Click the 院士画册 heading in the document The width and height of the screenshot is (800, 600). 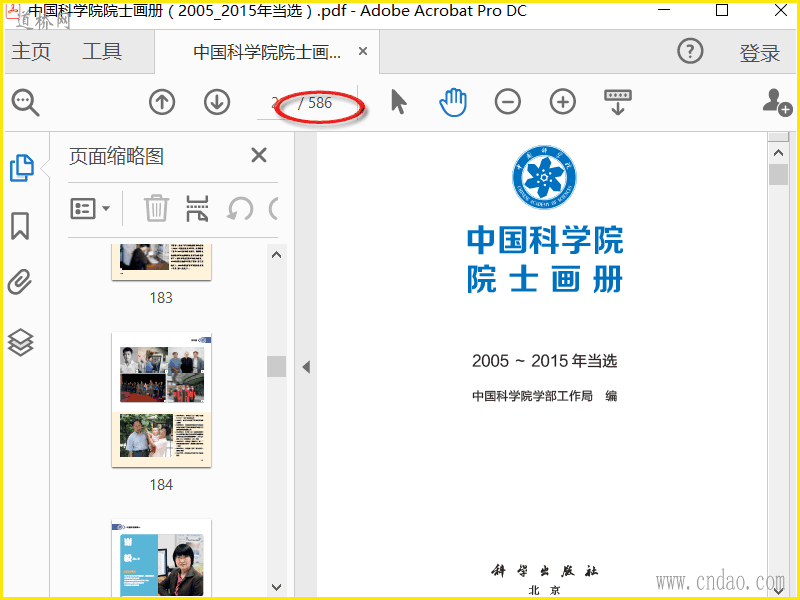545,279
